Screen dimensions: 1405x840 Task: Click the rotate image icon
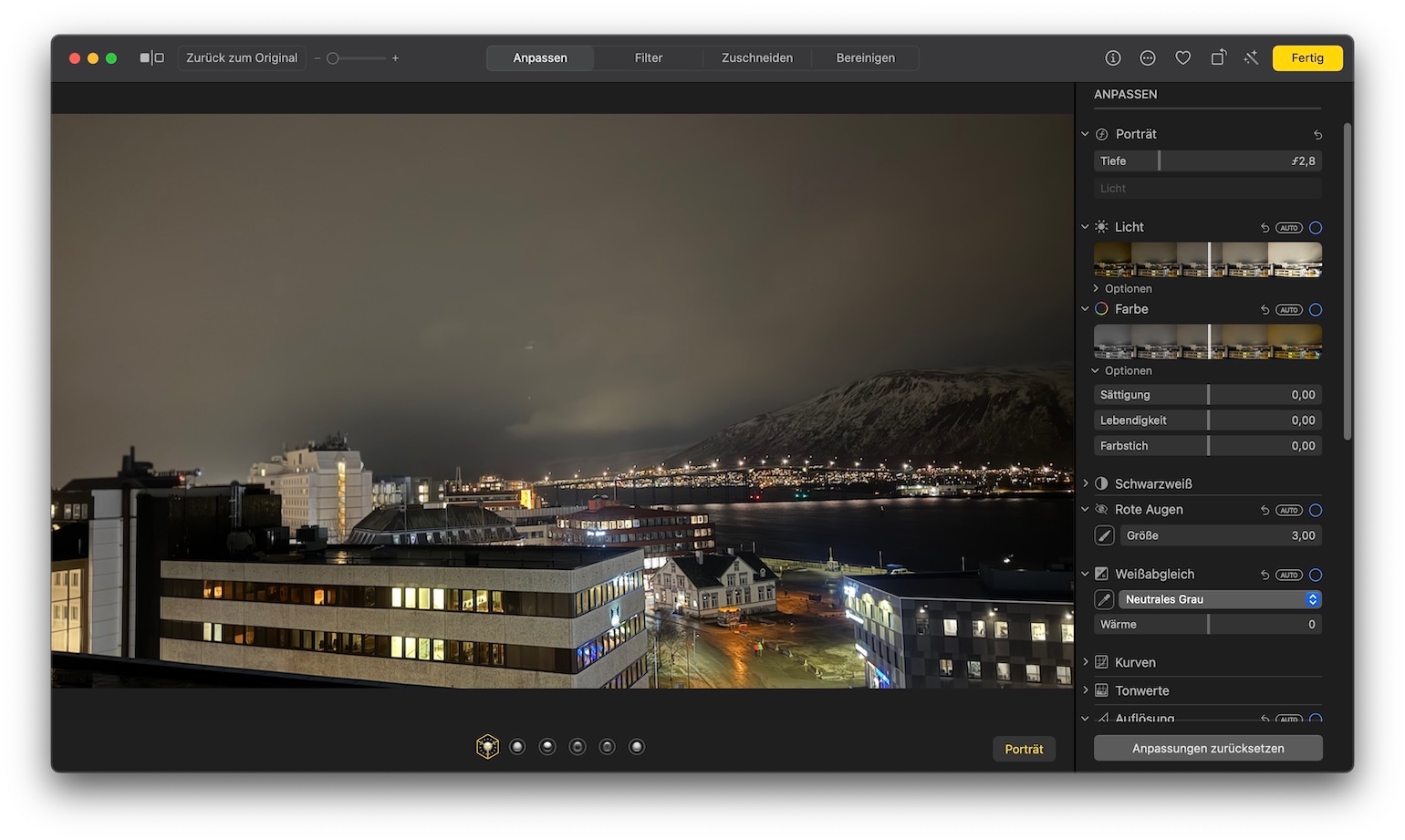[1218, 58]
